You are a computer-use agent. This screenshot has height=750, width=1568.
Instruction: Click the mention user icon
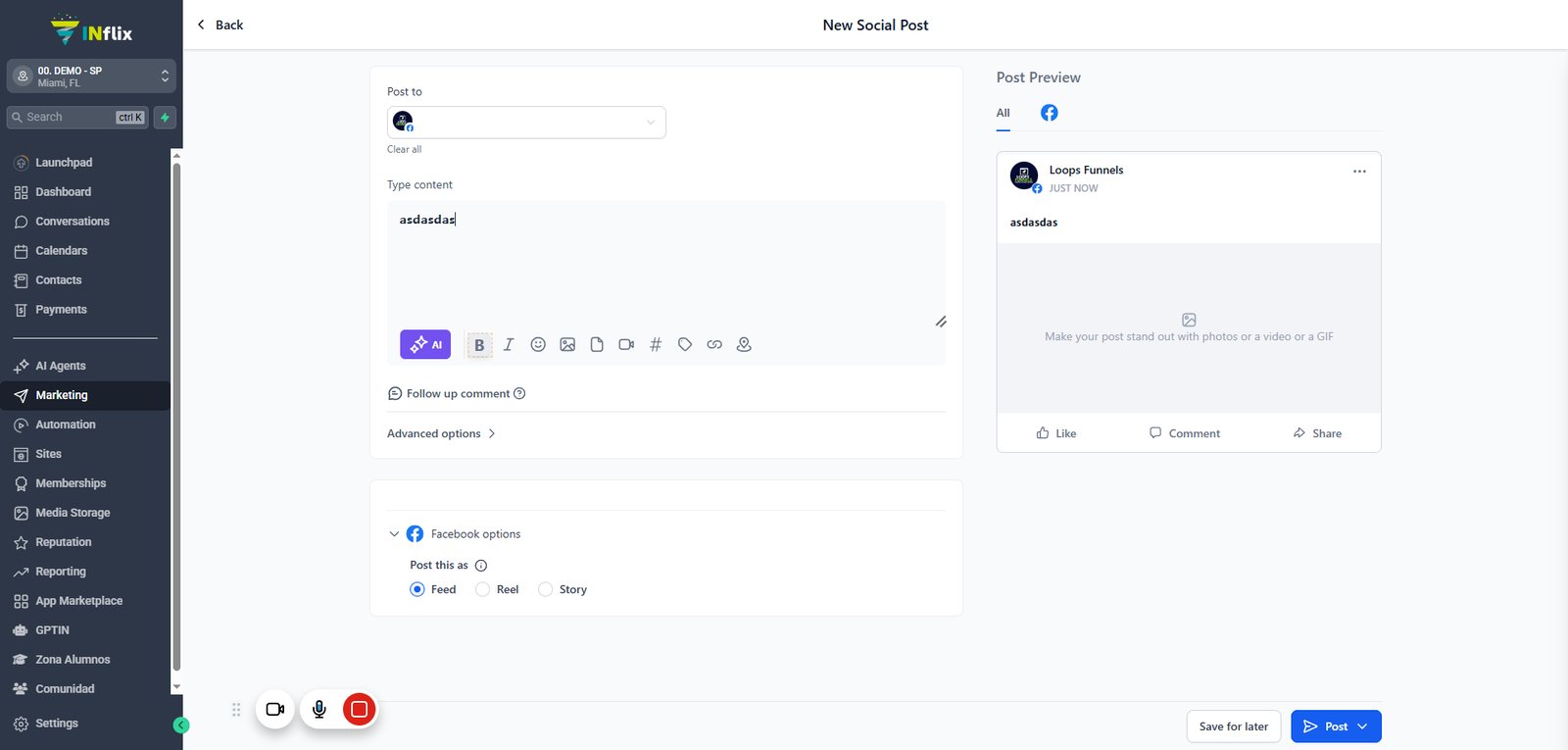coord(744,345)
